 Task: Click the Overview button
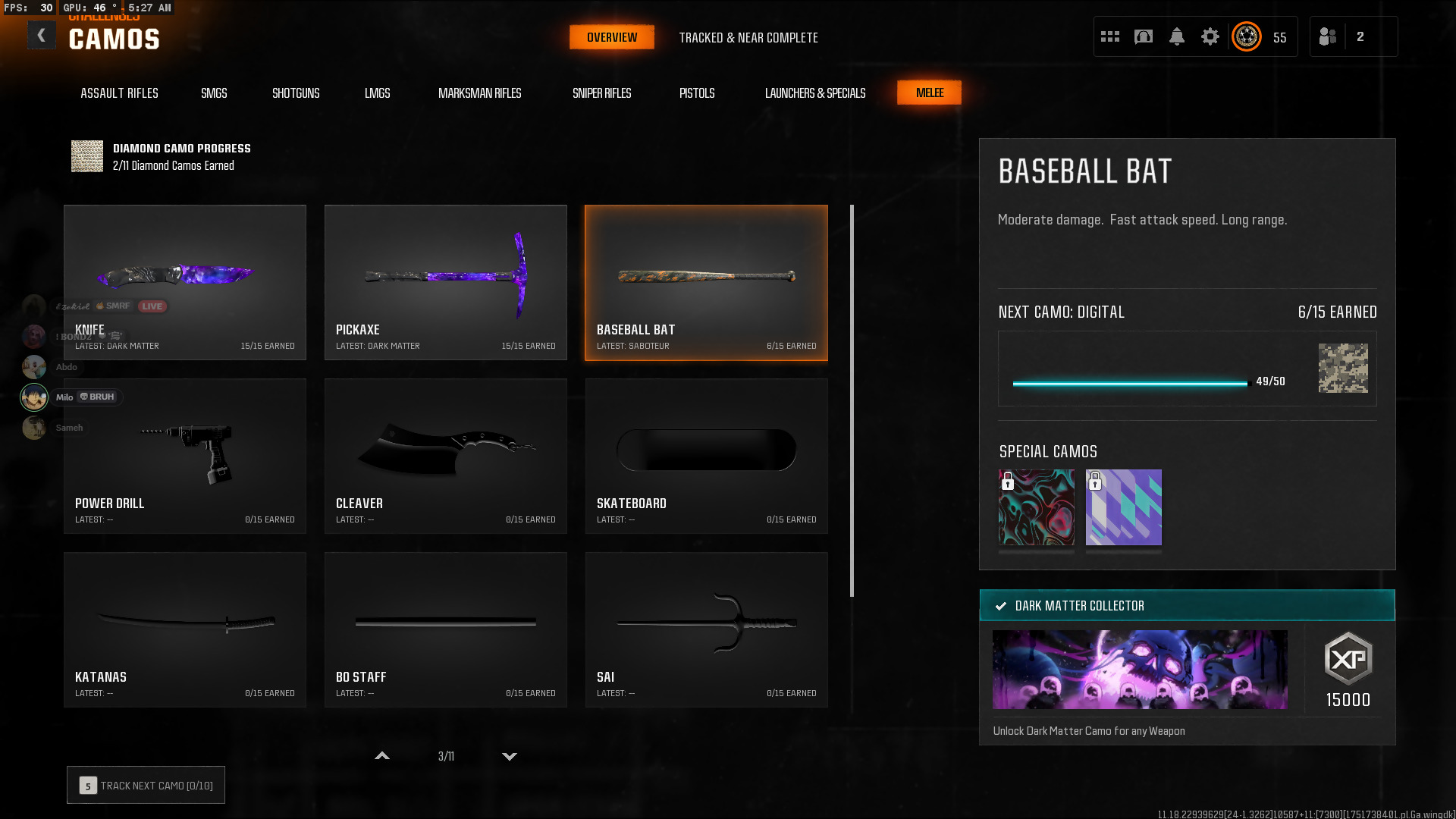tap(611, 37)
